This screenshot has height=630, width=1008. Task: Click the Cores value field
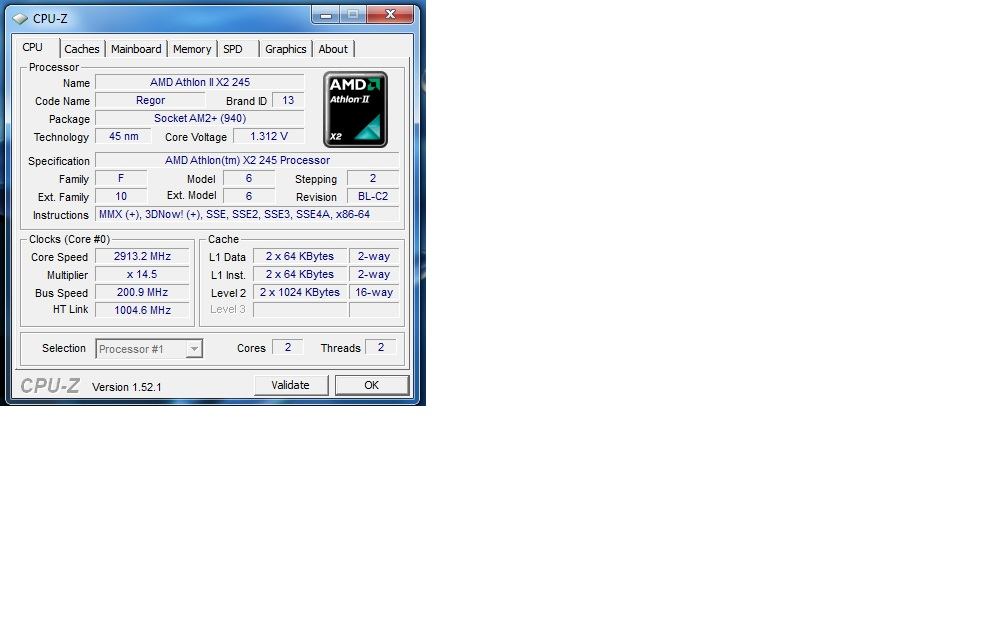[287, 347]
